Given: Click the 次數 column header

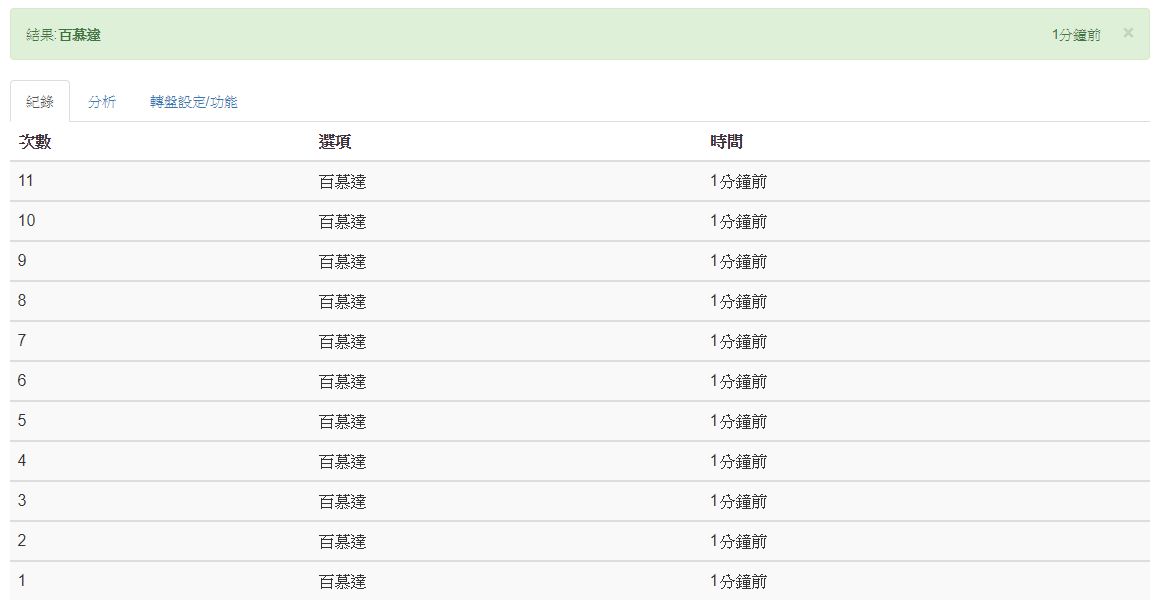Looking at the screenshot, I should pyautogui.click(x=34, y=141).
